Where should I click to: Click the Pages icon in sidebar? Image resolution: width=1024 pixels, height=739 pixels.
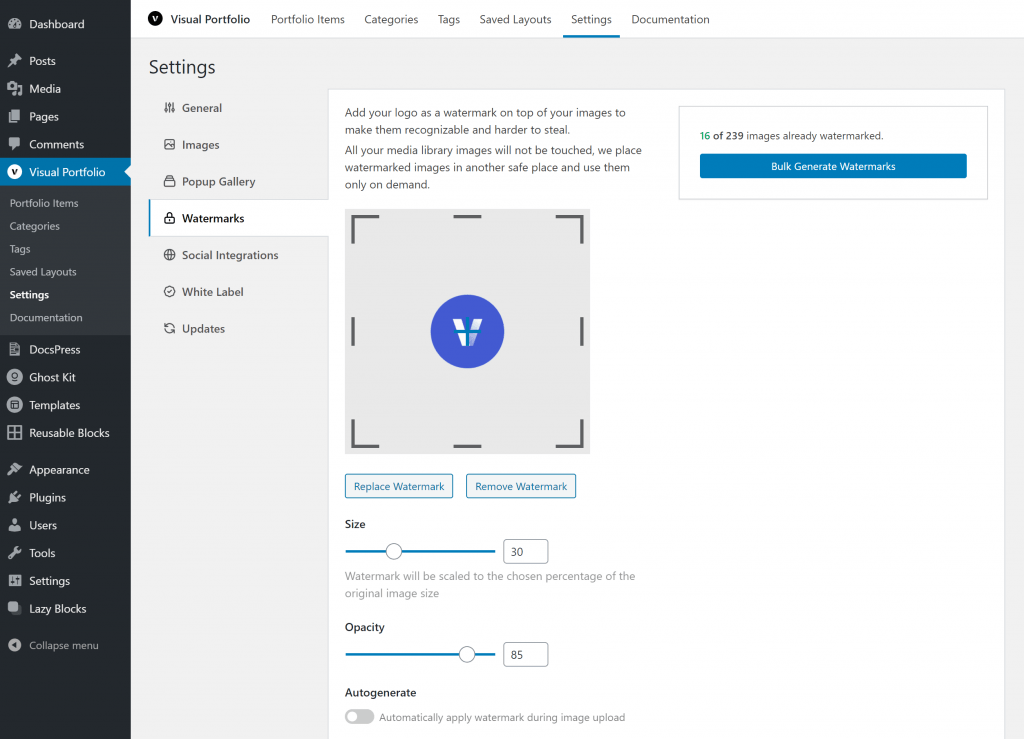(14, 116)
